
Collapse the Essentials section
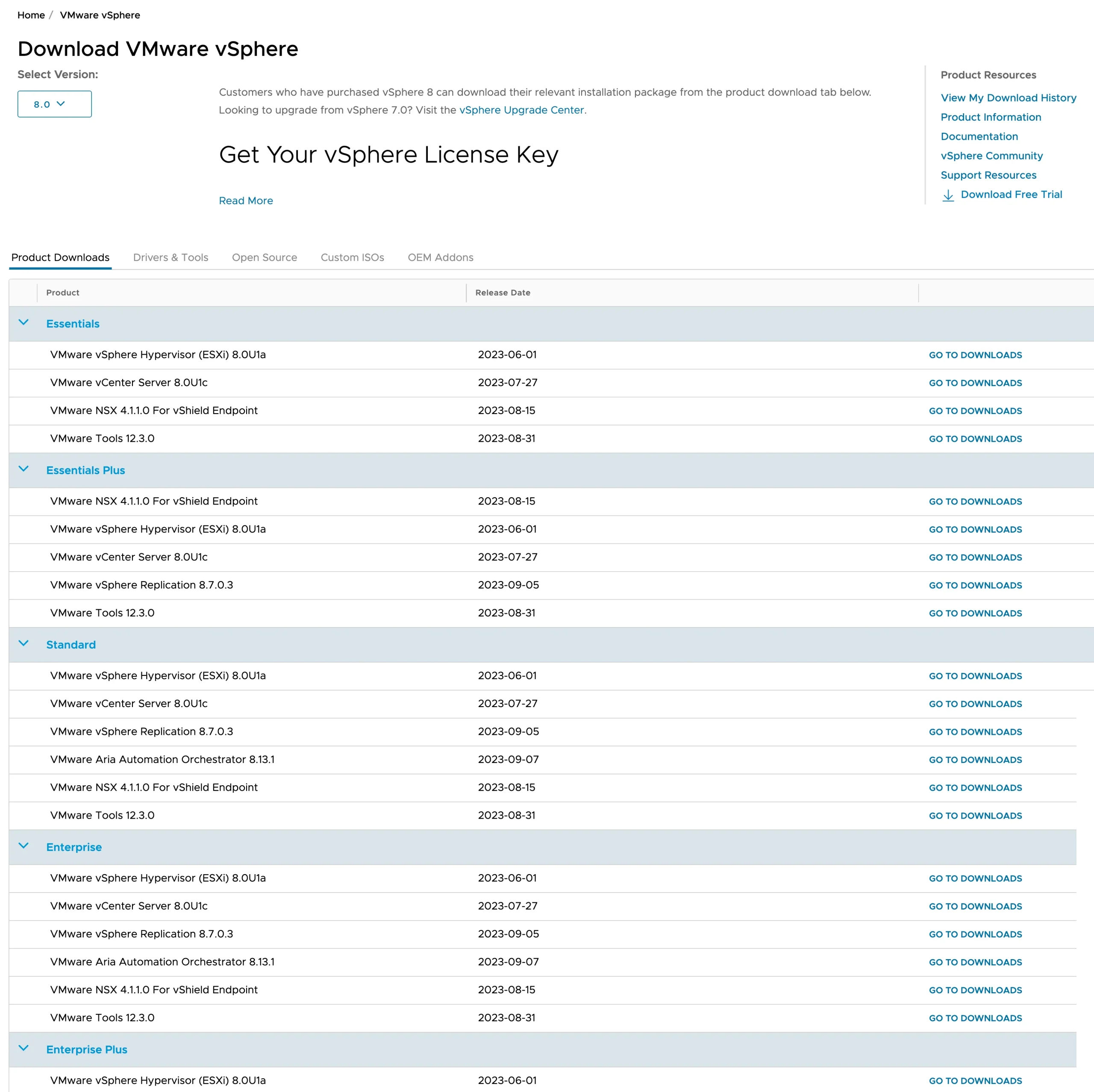pyautogui.click(x=24, y=322)
